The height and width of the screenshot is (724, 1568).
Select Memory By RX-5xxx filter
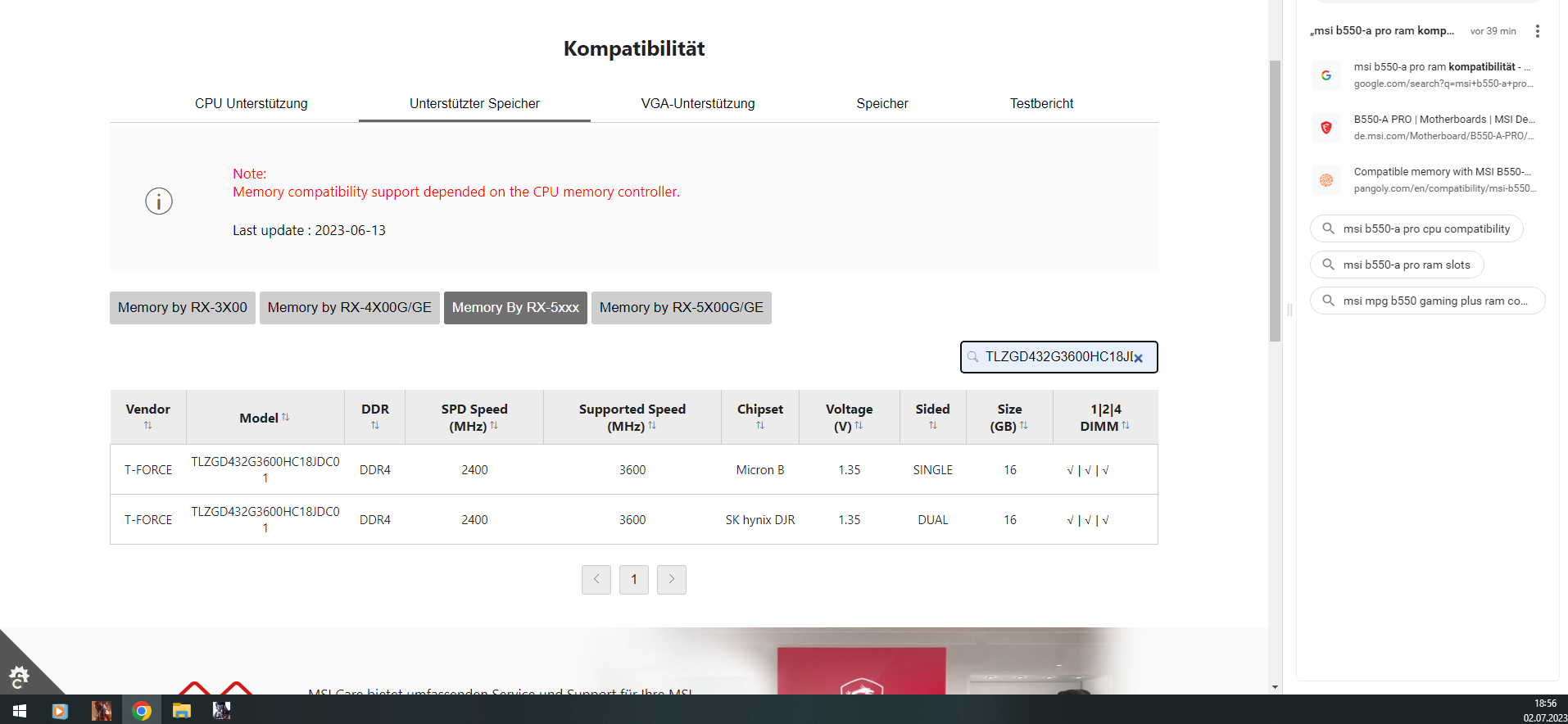click(515, 308)
